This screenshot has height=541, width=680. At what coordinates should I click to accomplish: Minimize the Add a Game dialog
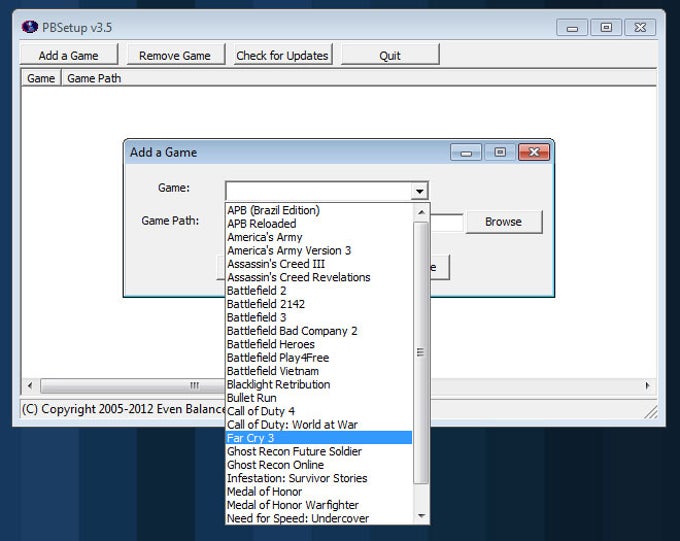[466, 152]
